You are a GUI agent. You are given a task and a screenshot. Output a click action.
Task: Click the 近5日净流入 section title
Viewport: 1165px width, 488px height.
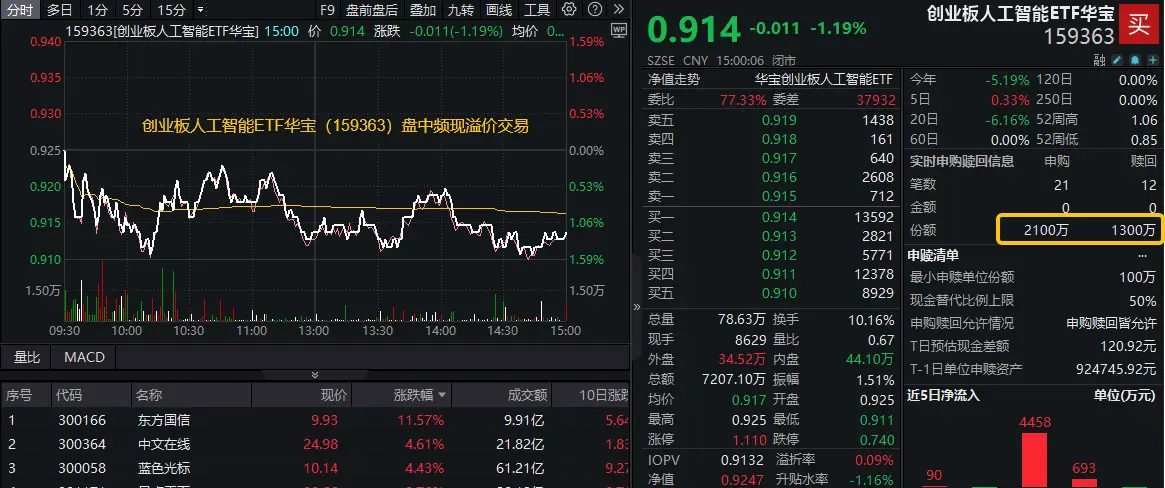coord(944,395)
